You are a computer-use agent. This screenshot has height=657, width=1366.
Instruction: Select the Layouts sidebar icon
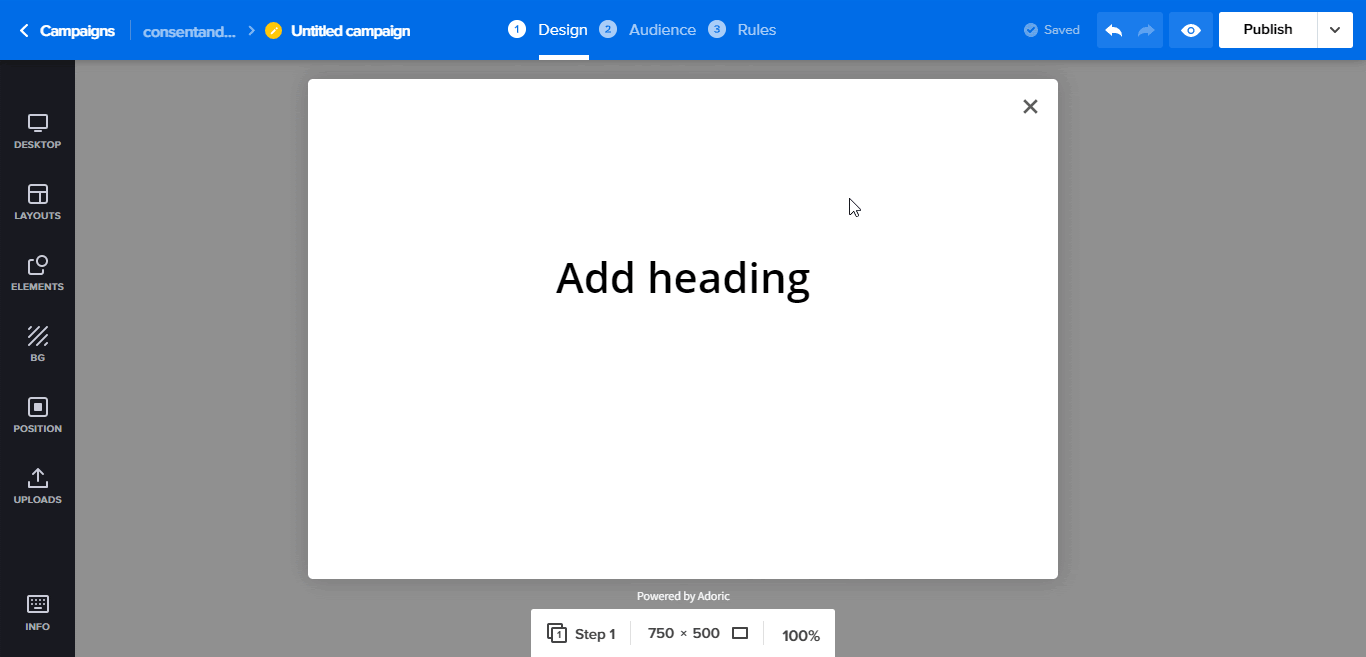[37, 202]
